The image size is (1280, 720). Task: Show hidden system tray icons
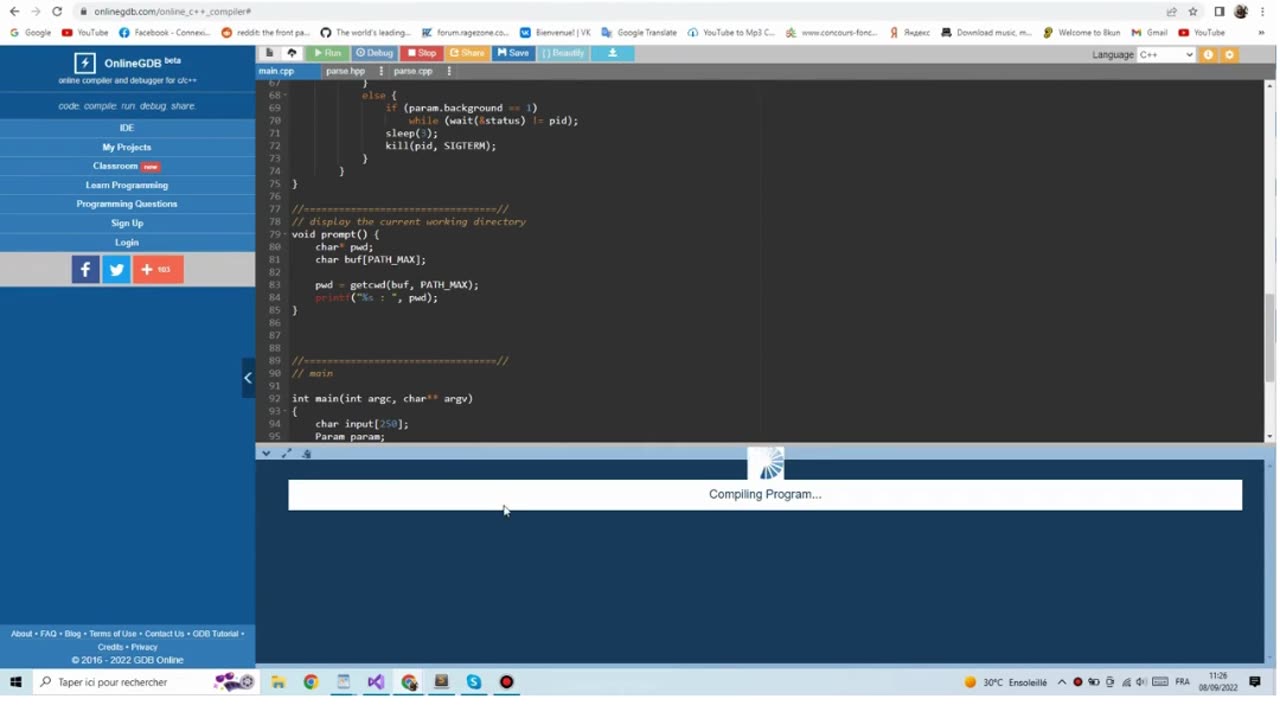pos(1061,682)
